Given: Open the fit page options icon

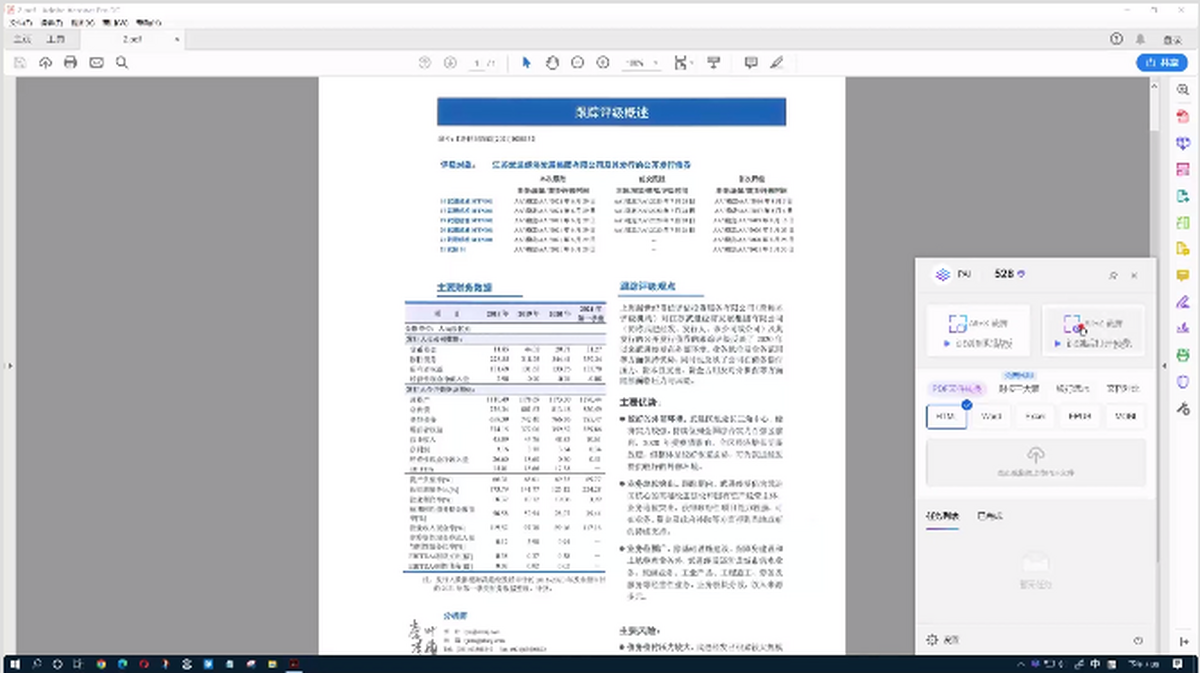Looking at the screenshot, I should click(x=682, y=63).
